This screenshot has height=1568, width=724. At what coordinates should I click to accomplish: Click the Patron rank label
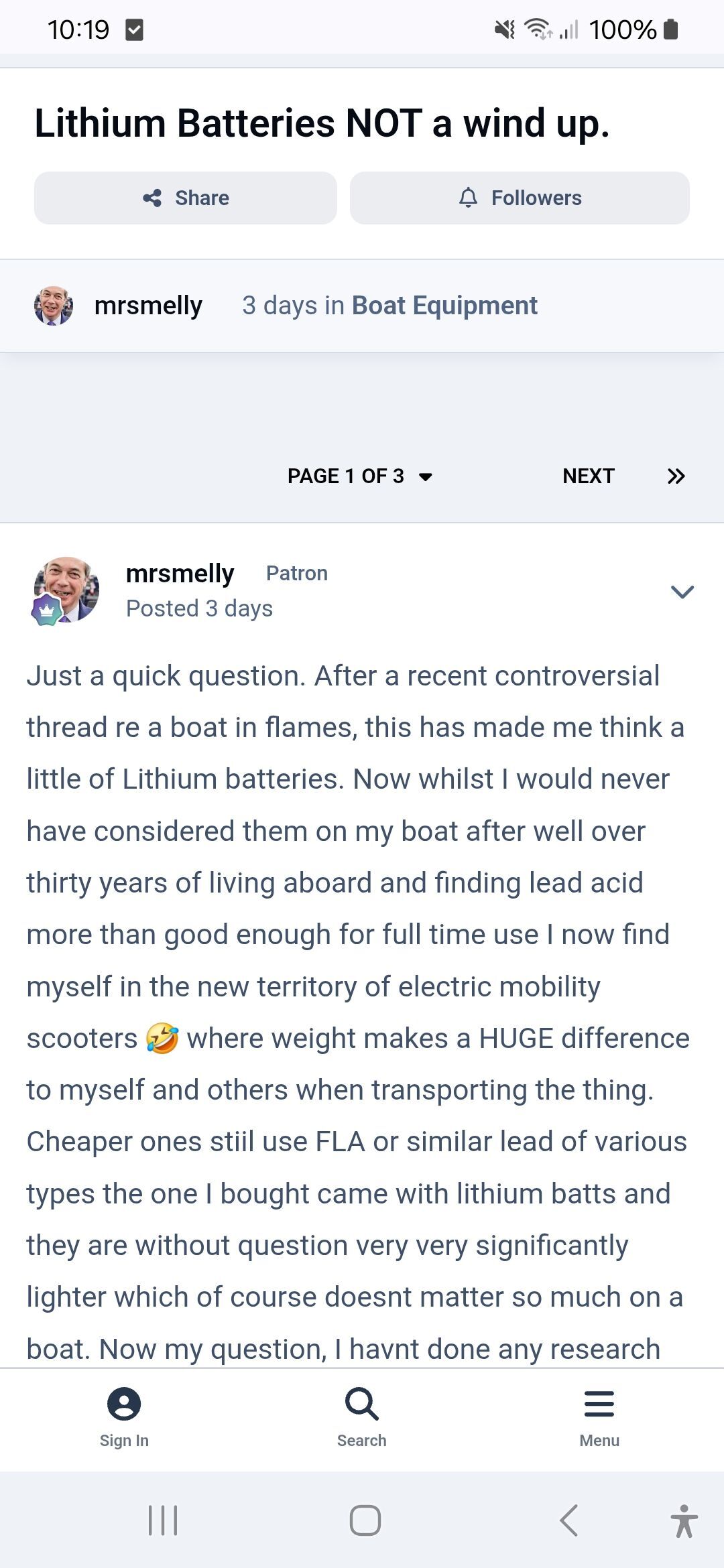click(x=297, y=574)
